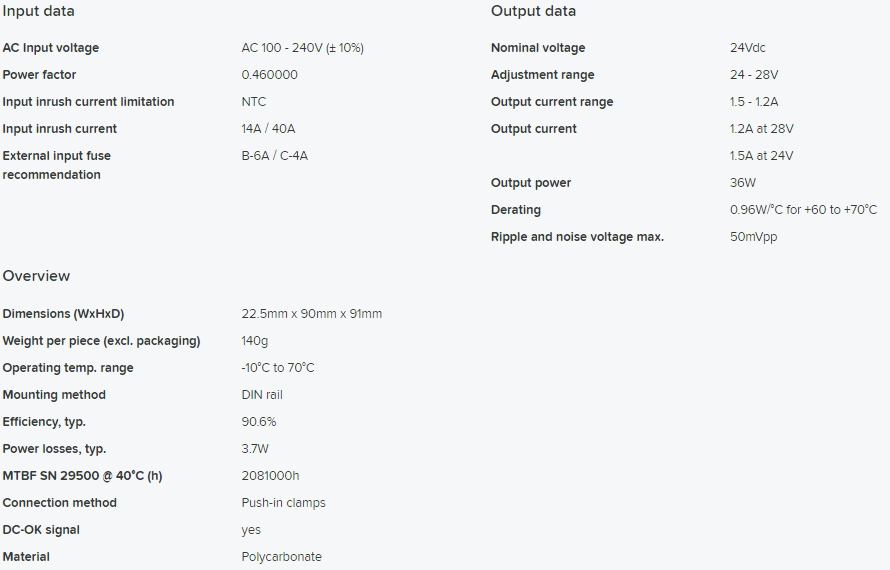Click the Power factor value 0.460000
This screenshot has width=890, height=570.
click(270, 75)
